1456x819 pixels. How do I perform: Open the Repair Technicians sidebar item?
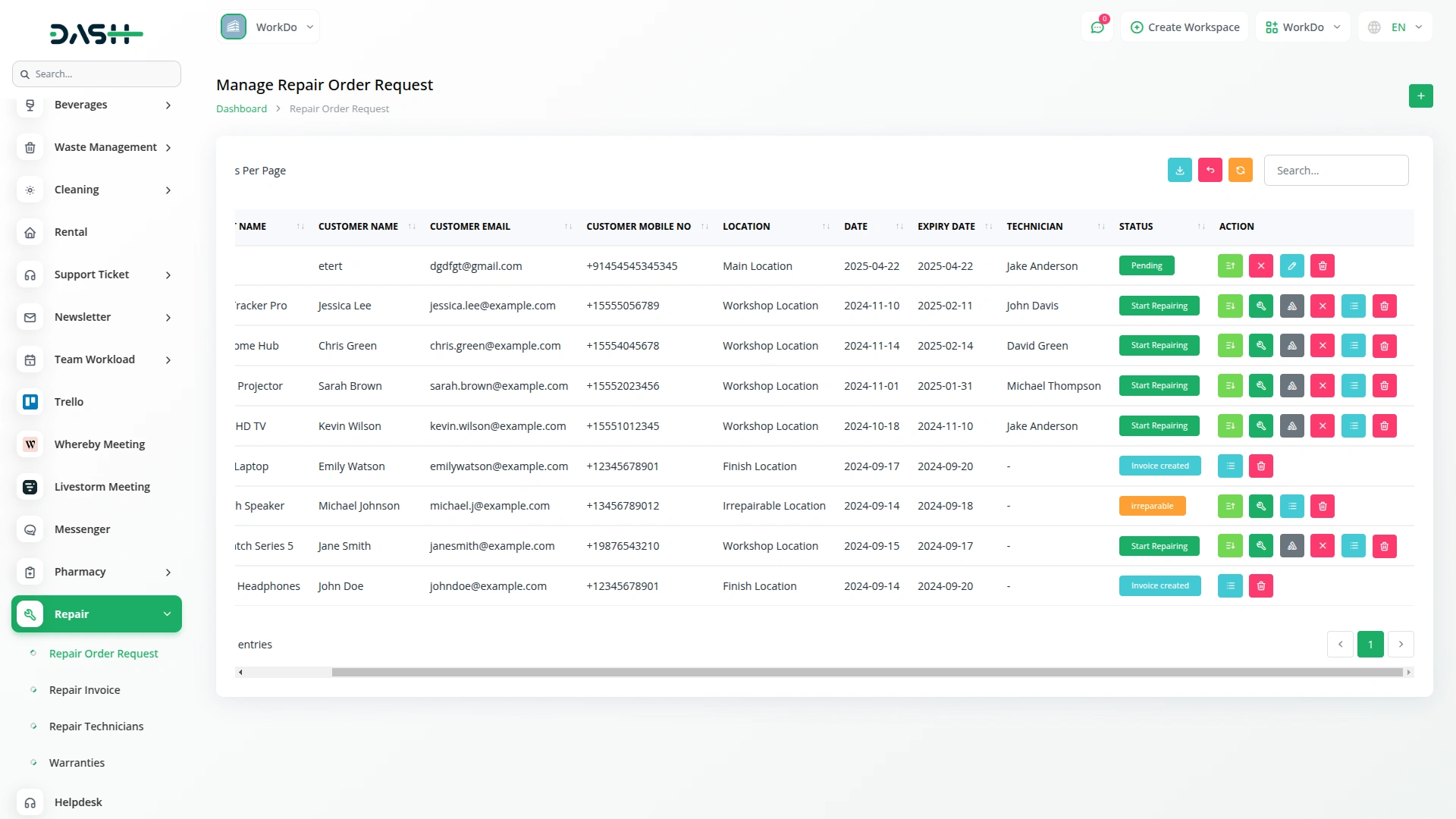pos(96,726)
